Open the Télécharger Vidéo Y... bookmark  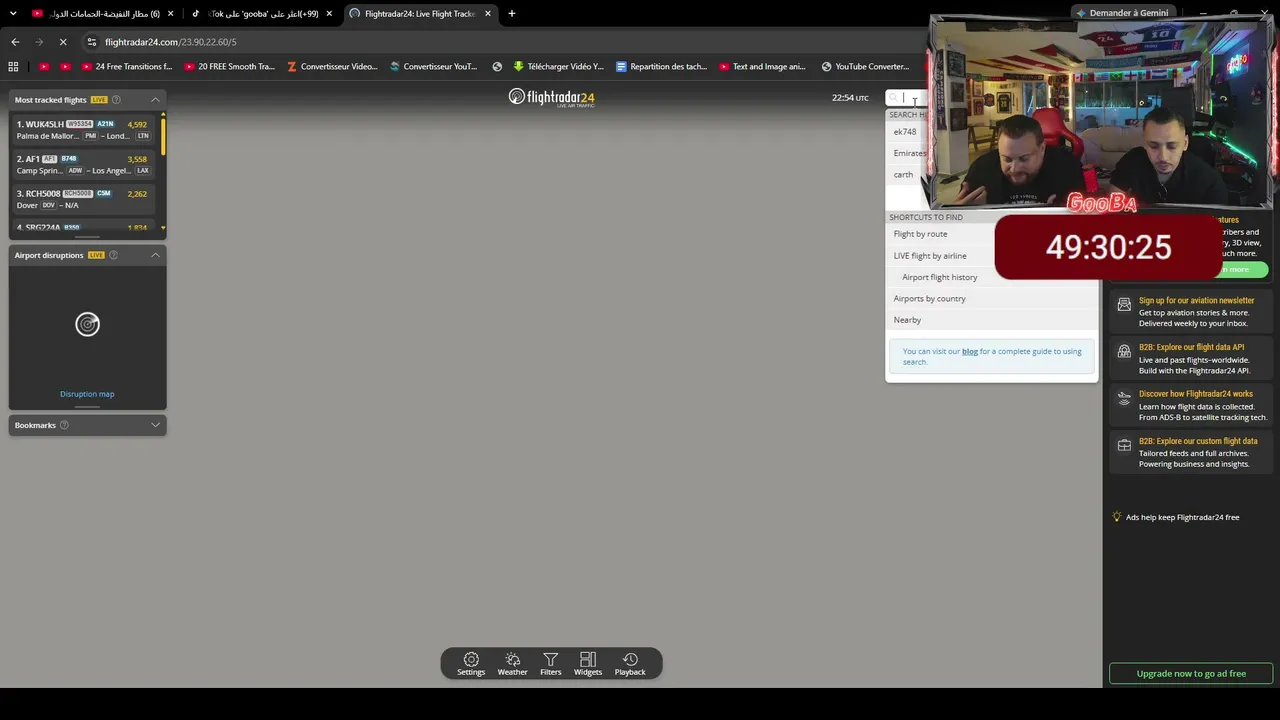558,67
